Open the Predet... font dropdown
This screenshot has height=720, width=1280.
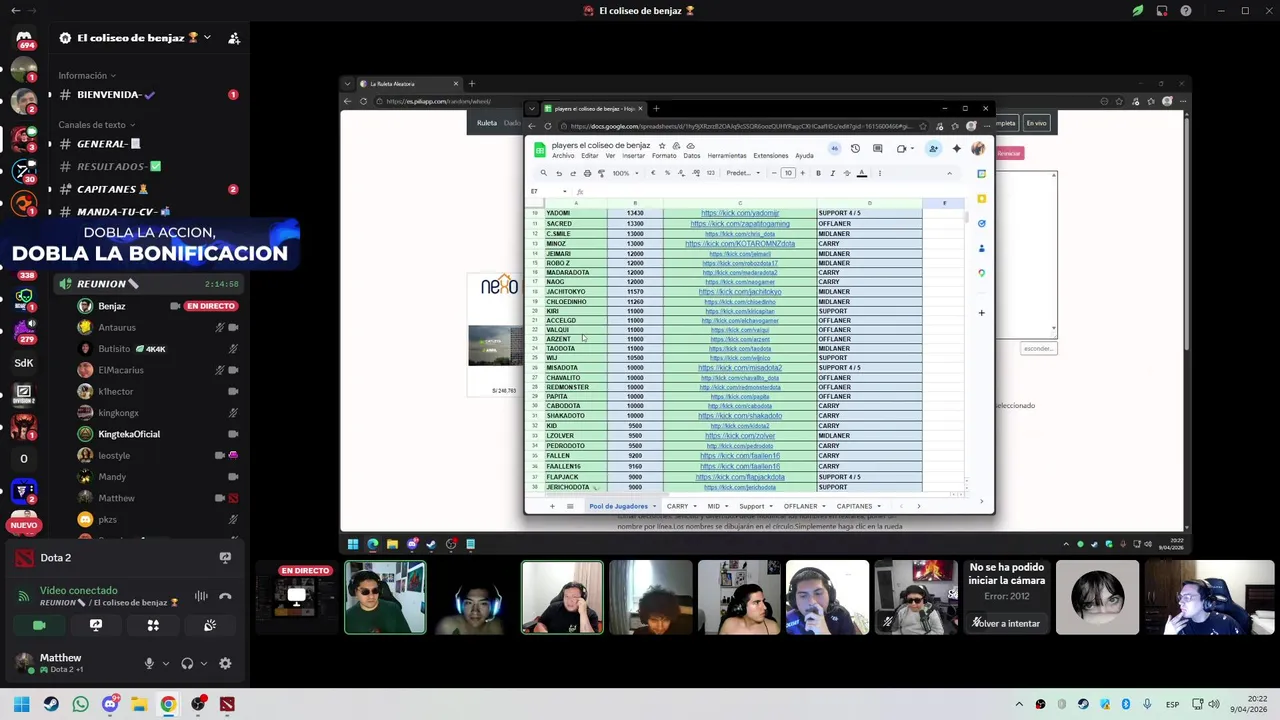tap(743, 173)
